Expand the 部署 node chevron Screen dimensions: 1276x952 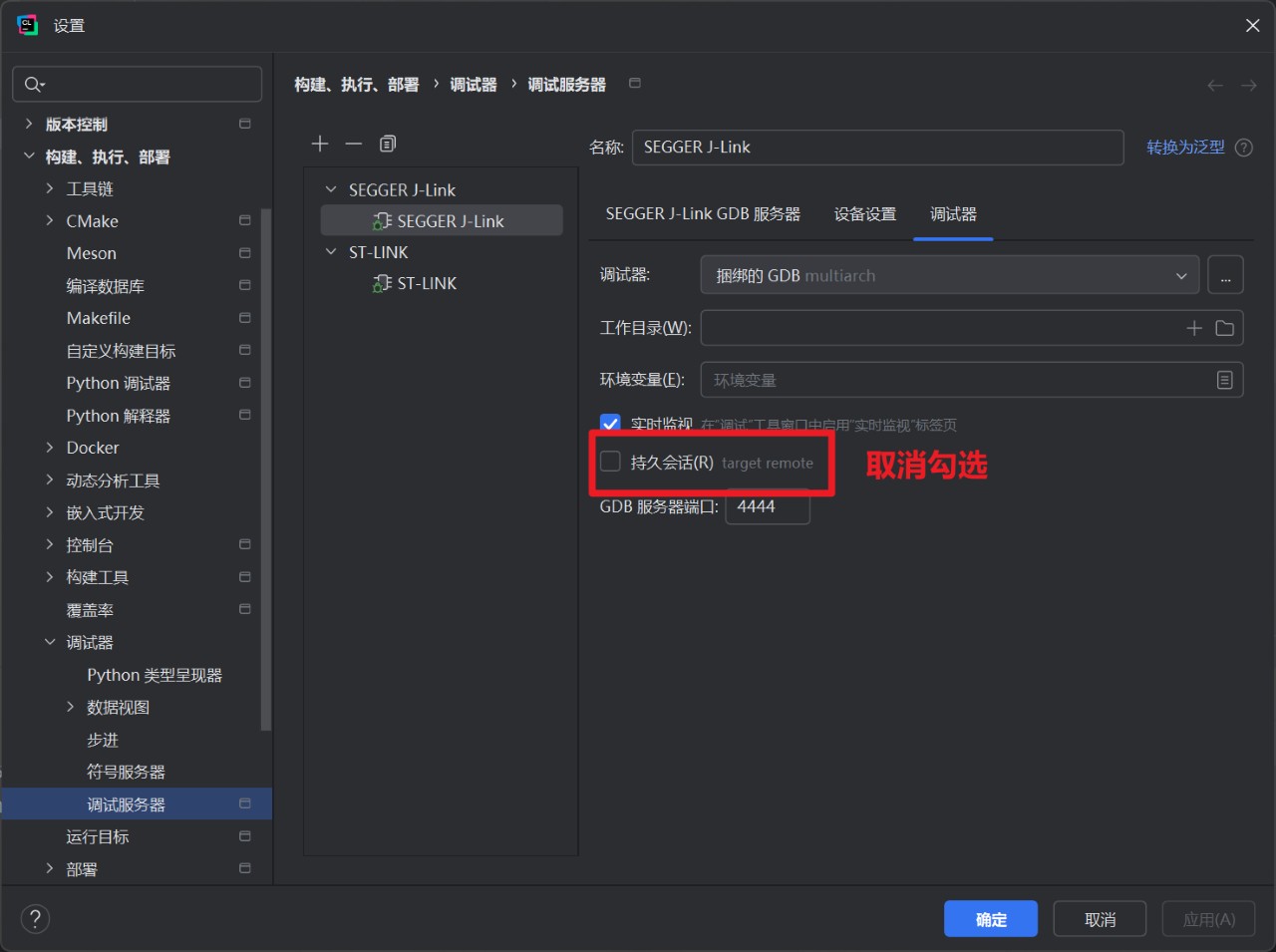(x=50, y=868)
